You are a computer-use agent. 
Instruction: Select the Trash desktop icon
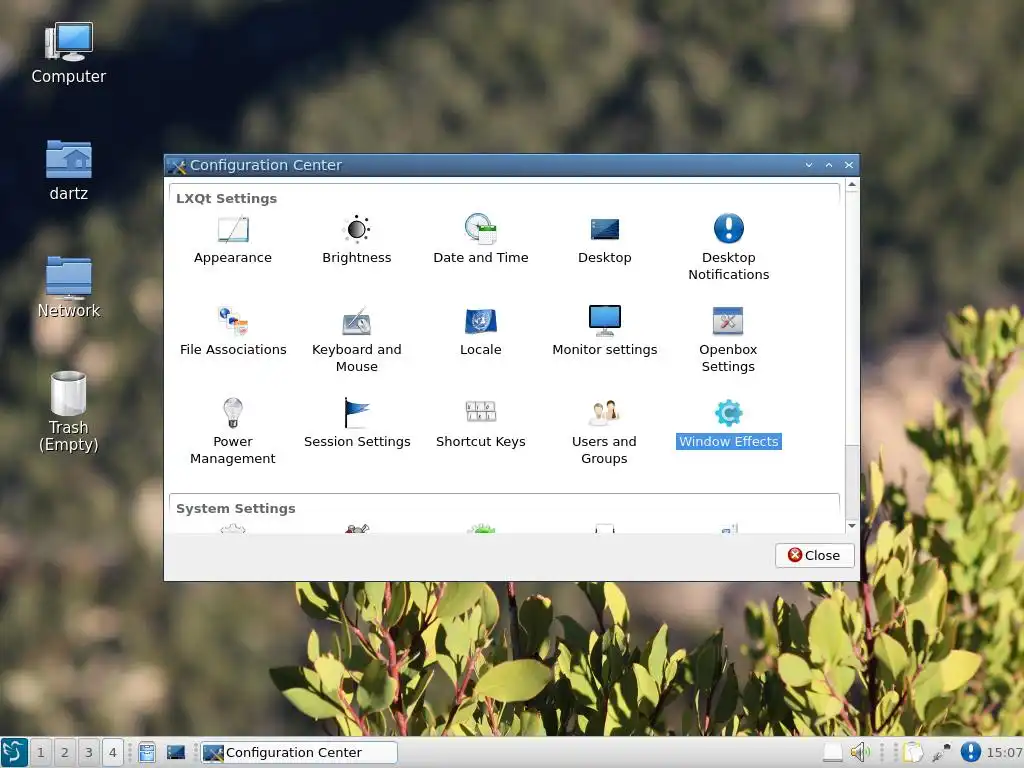tap(69, 411)
